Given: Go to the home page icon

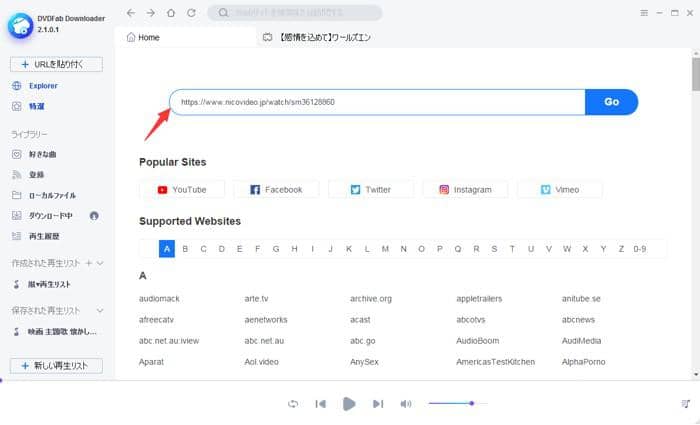Looking at the screenshot, I should [x=171, y=13].
